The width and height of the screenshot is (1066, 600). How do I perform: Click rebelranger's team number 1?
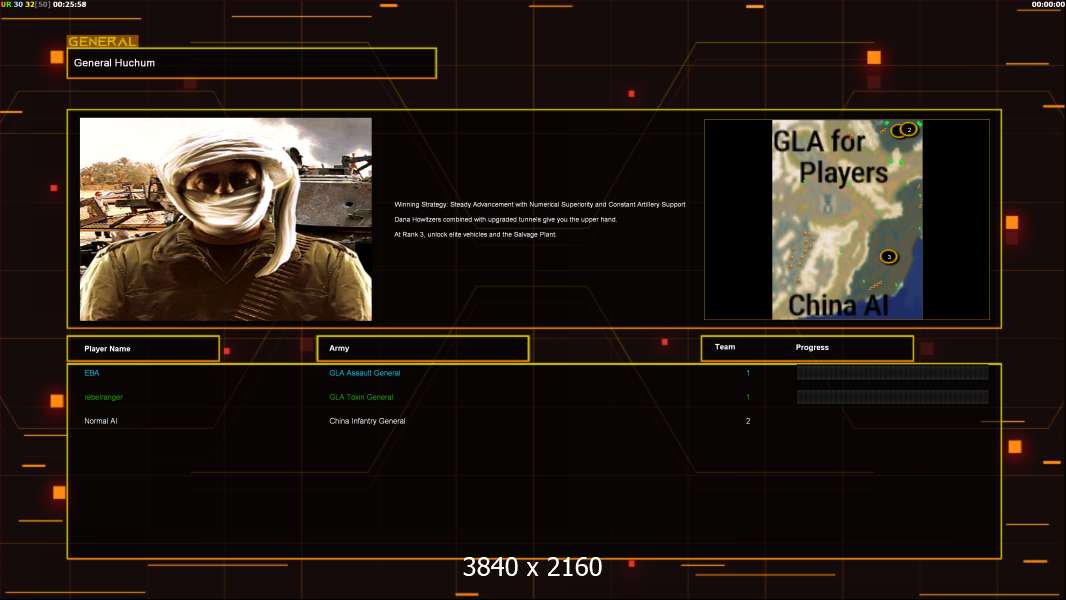click(748, 397)
